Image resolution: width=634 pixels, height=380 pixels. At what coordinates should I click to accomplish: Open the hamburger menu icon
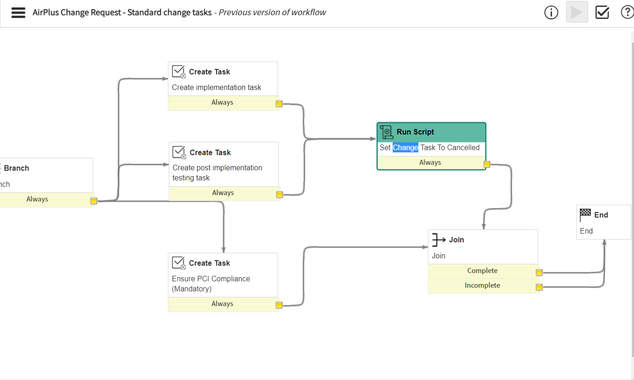(x=18, y=13)
